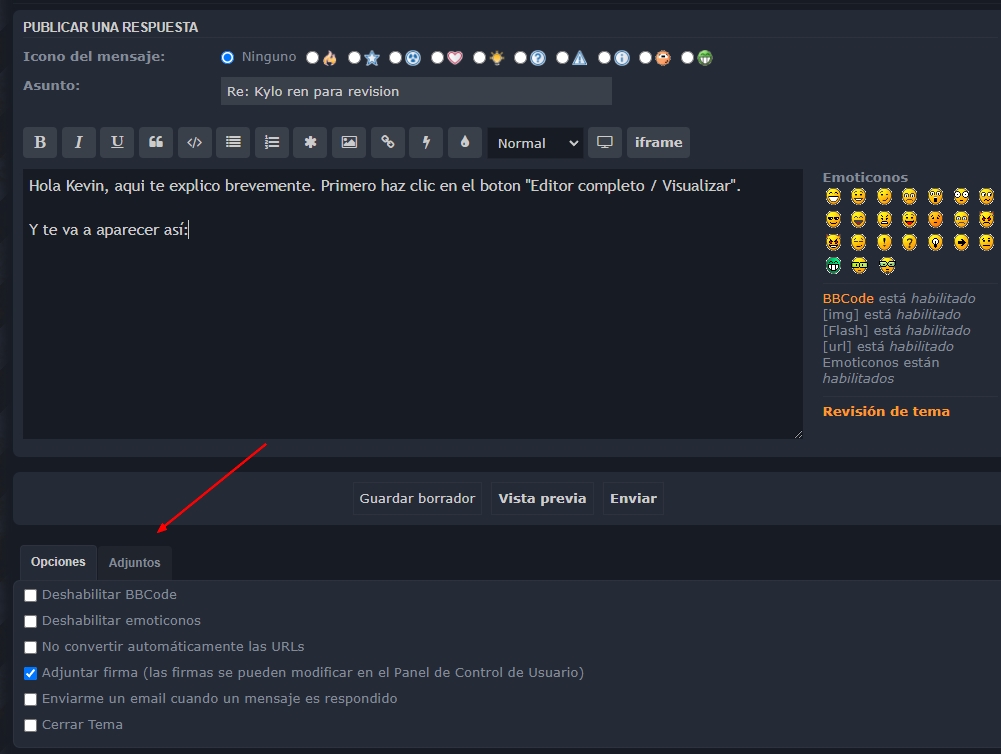Open the font color droplet tool
Viewport: 1001px width, 754px height.
pos(465,143)
